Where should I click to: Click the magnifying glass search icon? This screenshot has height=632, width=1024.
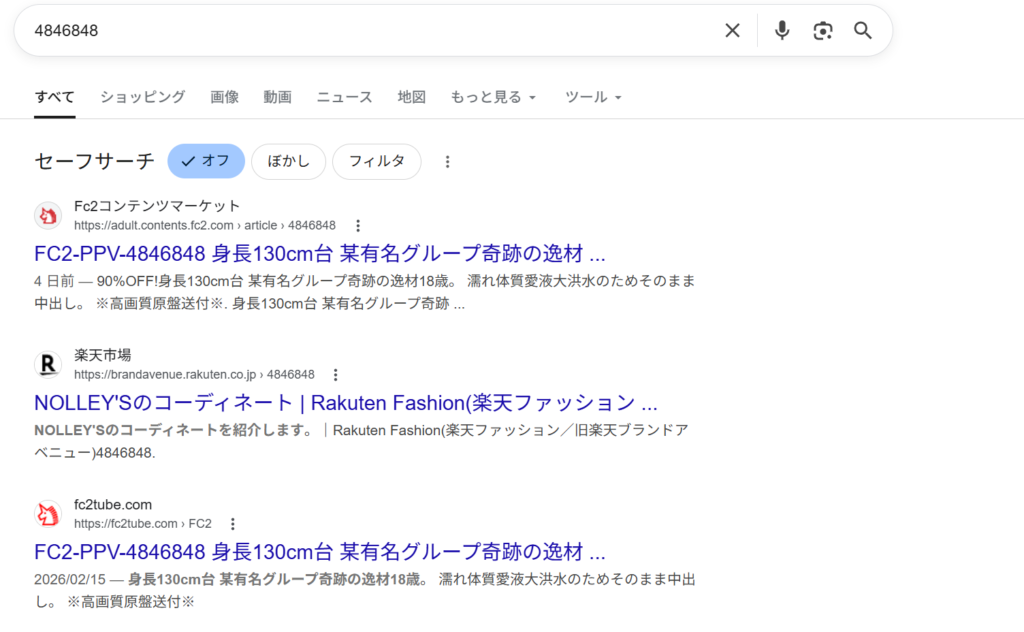pos(863,31)
